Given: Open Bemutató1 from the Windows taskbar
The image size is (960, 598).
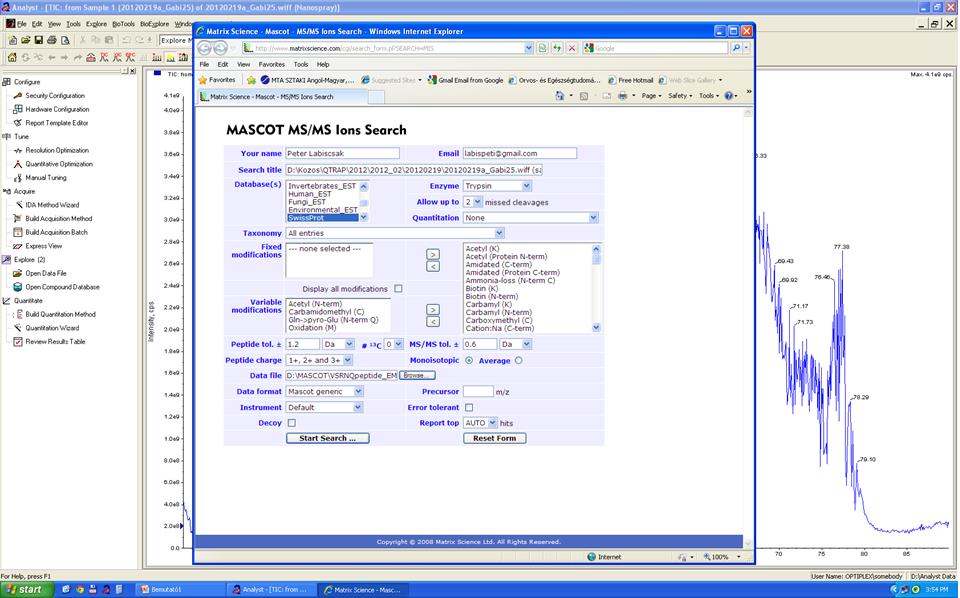Looking at the screenshot, I should [179, 590].
